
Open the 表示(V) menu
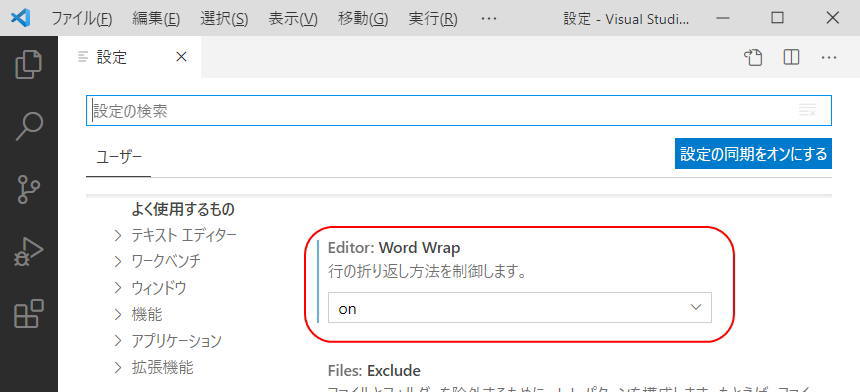pyautogui.click(x=293, y=19)
